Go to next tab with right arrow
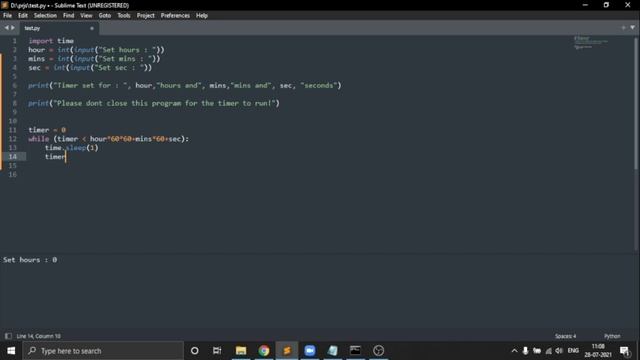The image size is (640, 360). click(x=13, y=28)
